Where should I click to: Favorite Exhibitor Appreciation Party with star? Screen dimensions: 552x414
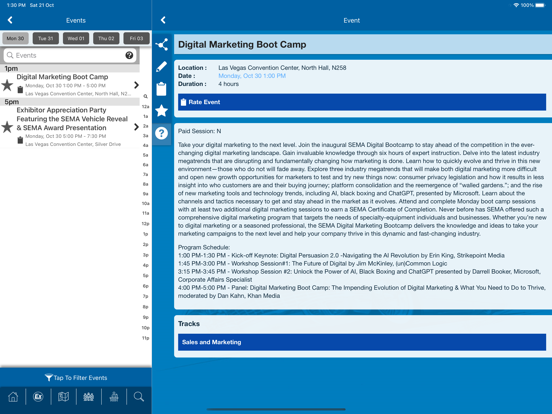pos(7,127)
